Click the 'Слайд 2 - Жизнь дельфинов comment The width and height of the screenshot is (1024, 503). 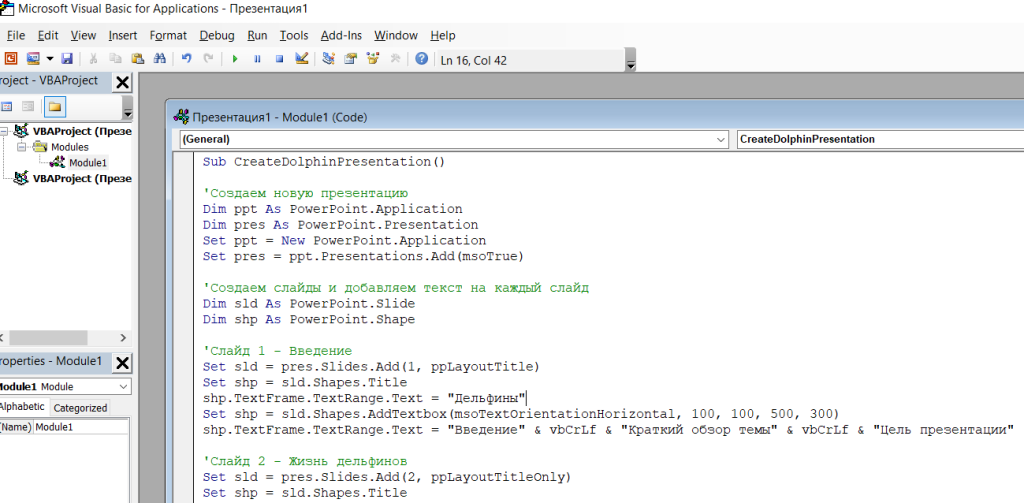click(x=305, y=461)
